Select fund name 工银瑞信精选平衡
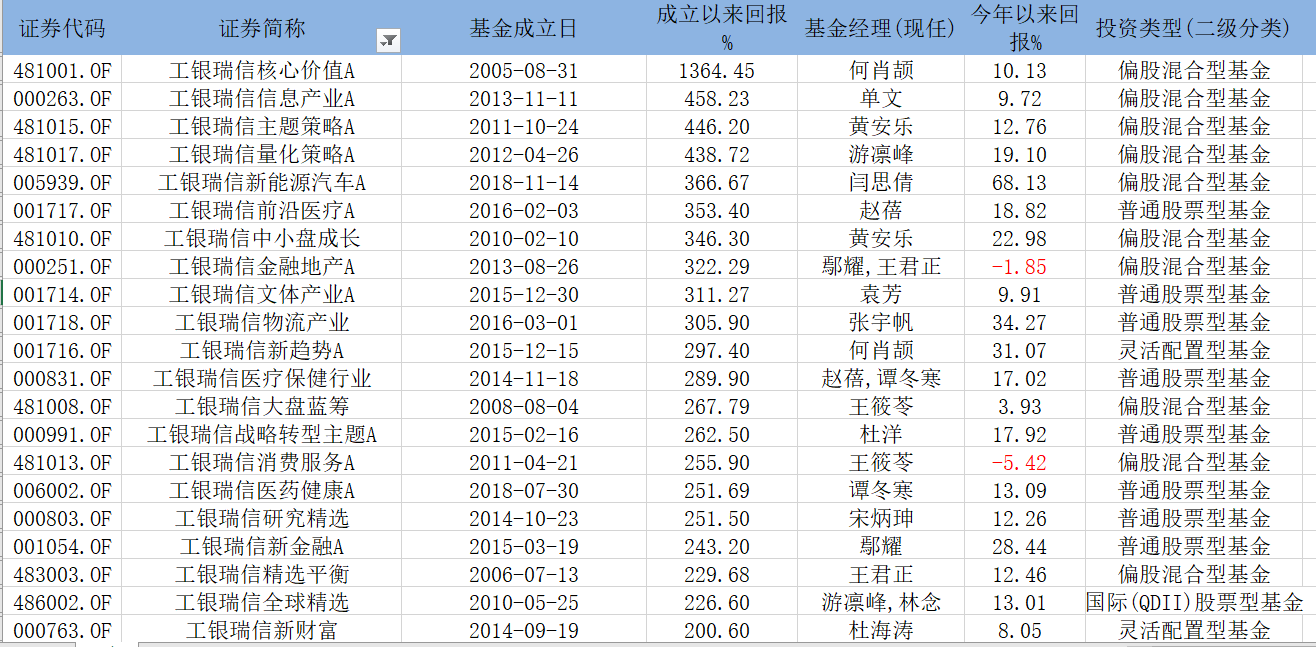 coord(262,574)
